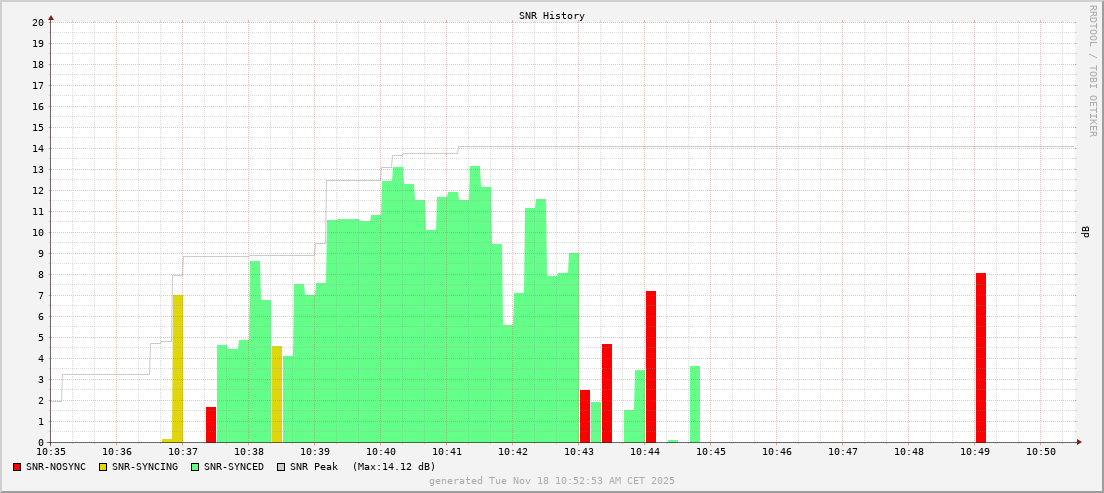Click the red SNR-NOSYNC legend swatch
The image size is (1104, 493).
17,467
